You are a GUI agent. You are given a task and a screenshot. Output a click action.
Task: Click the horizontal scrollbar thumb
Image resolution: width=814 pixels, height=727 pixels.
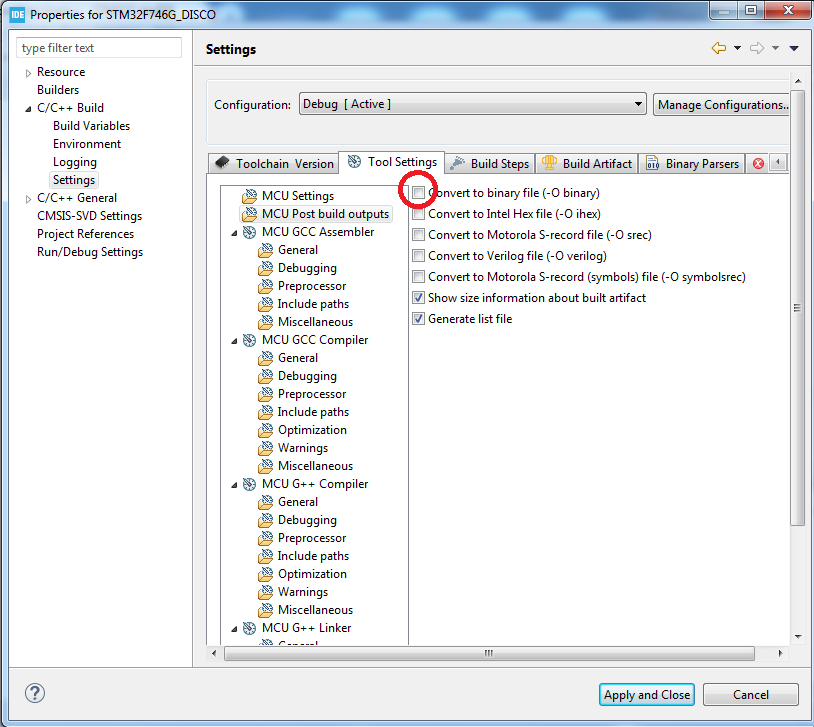click(489, 653)
